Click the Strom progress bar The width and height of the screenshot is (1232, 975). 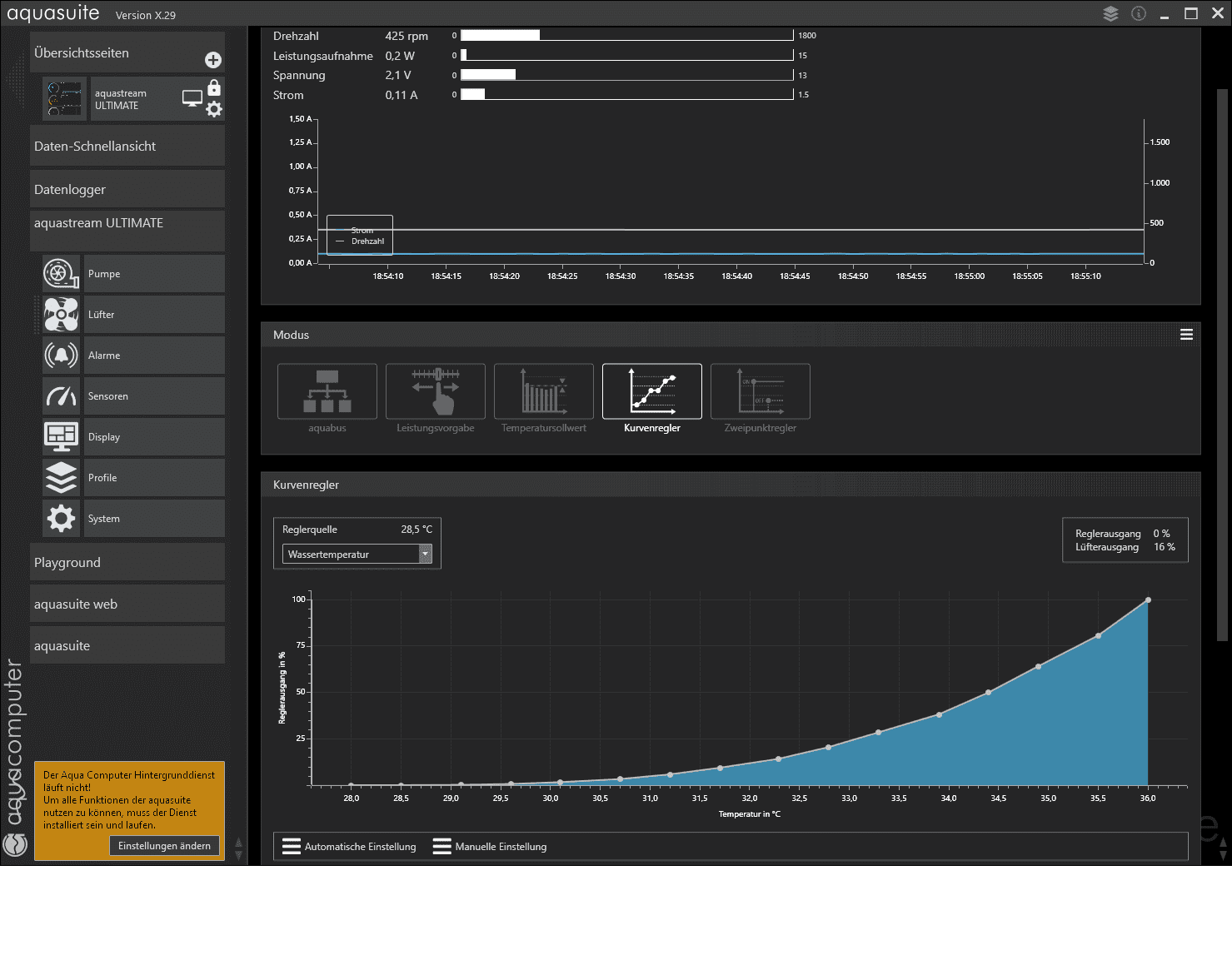point(627,94)
